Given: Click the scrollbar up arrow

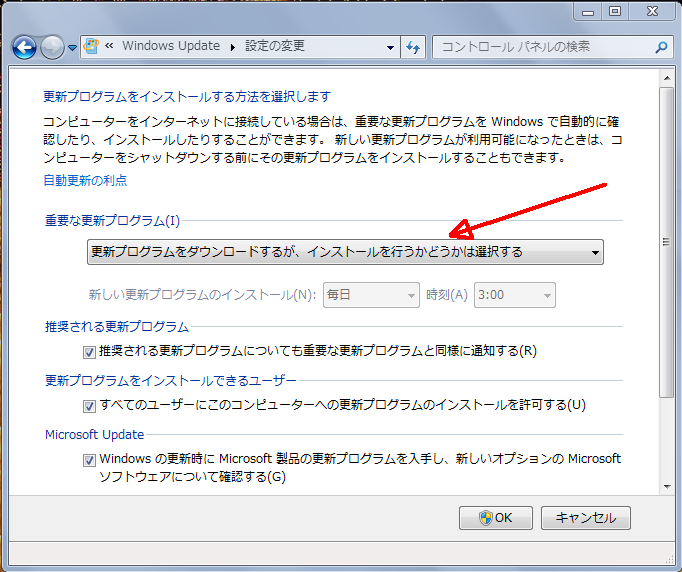Looking at the screenshot, I should [x=667, y=78].
